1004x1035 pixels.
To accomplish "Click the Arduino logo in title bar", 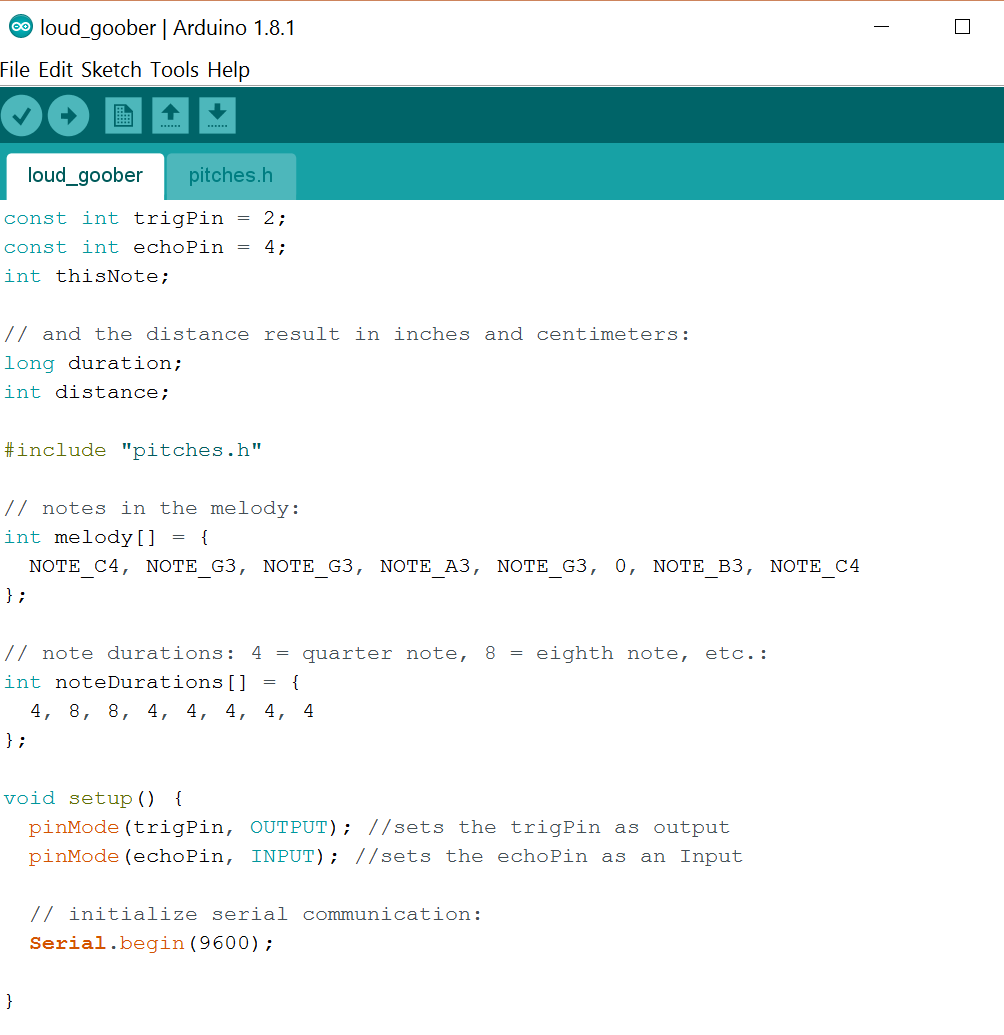I will click(x=21, y=27).
